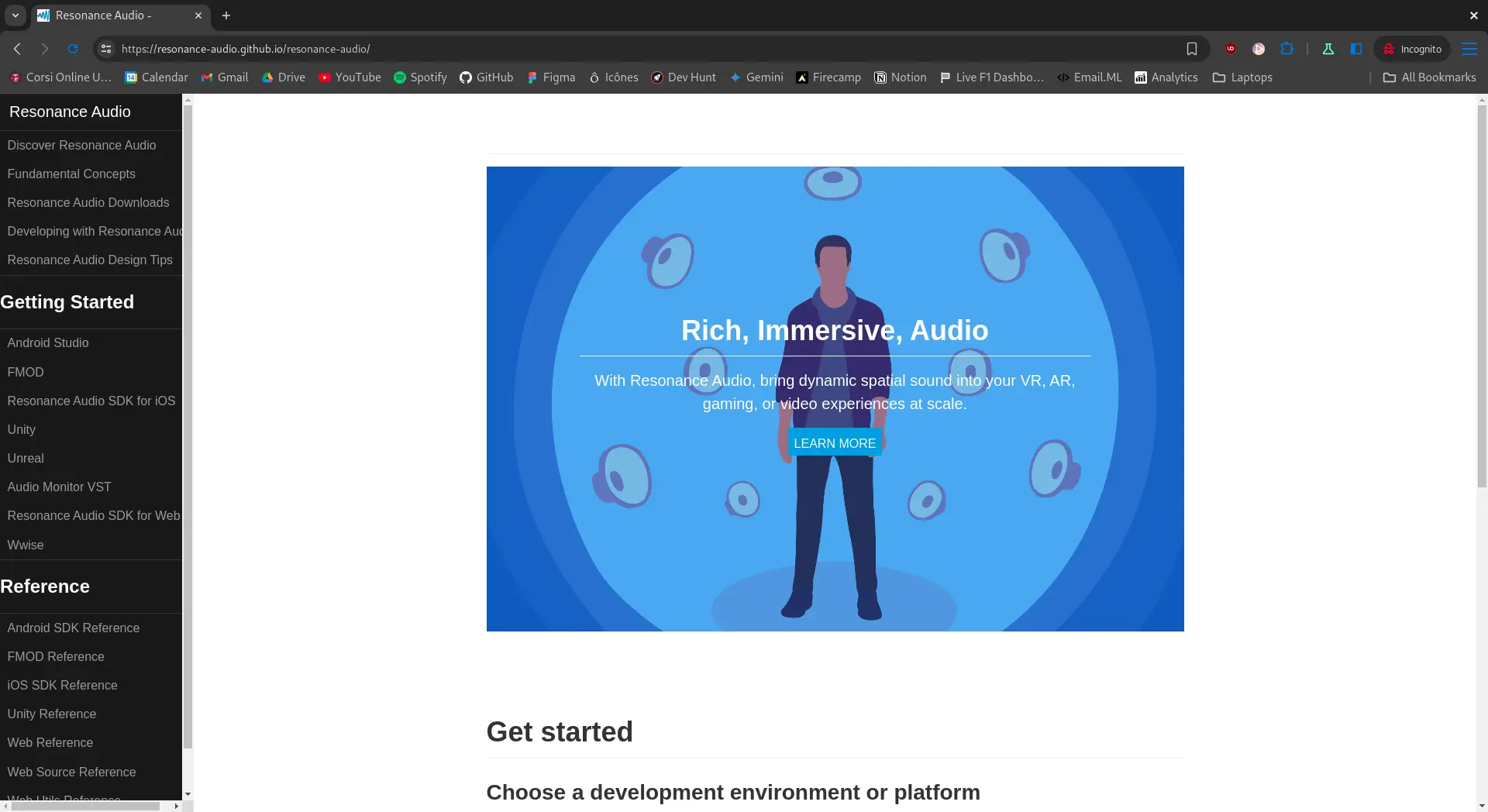The height and width of the screenshot is (812, 1488).
Task: Open Unity Reference link
Action: (52, 714)
